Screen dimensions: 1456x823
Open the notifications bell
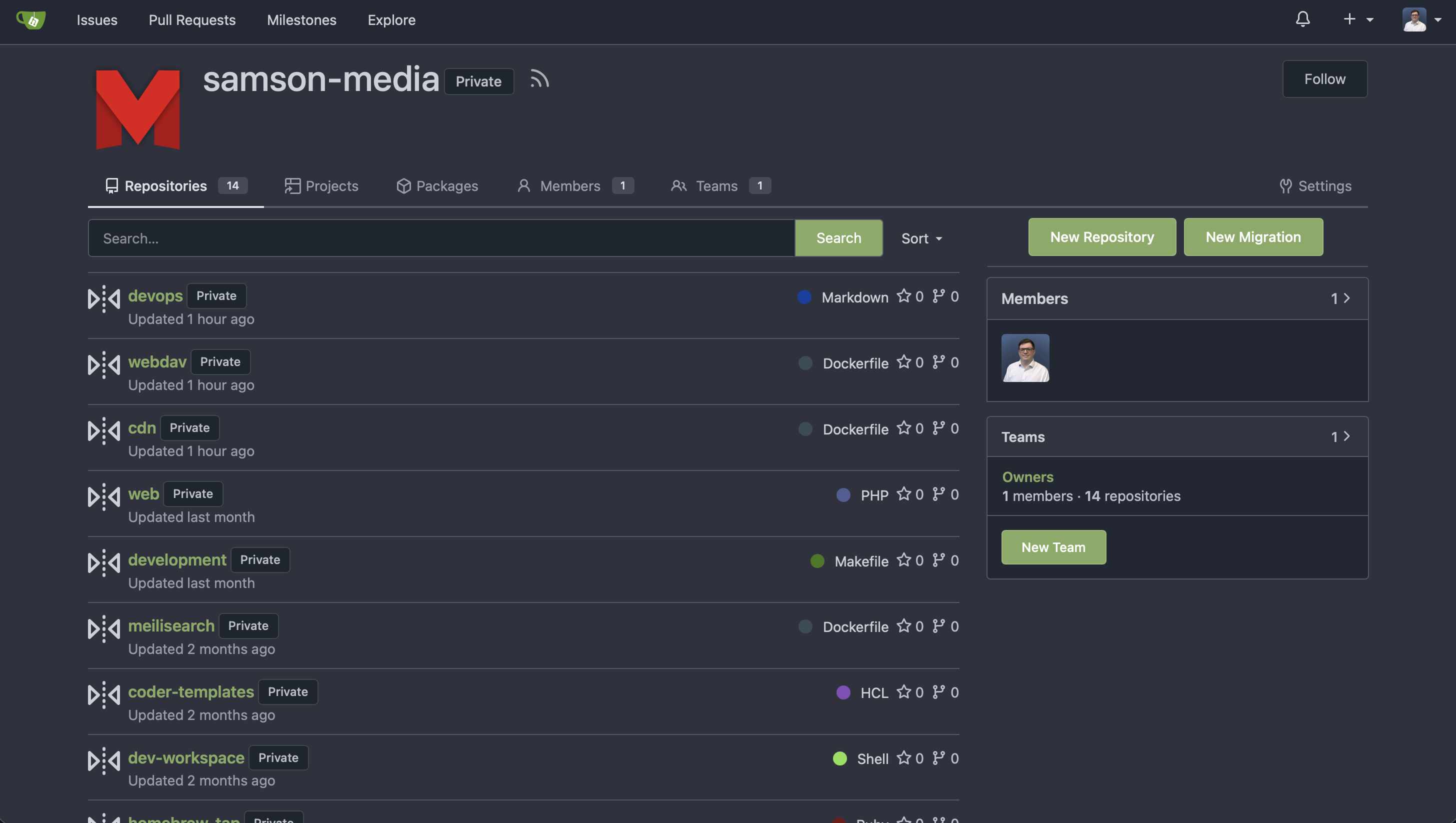1303,19
